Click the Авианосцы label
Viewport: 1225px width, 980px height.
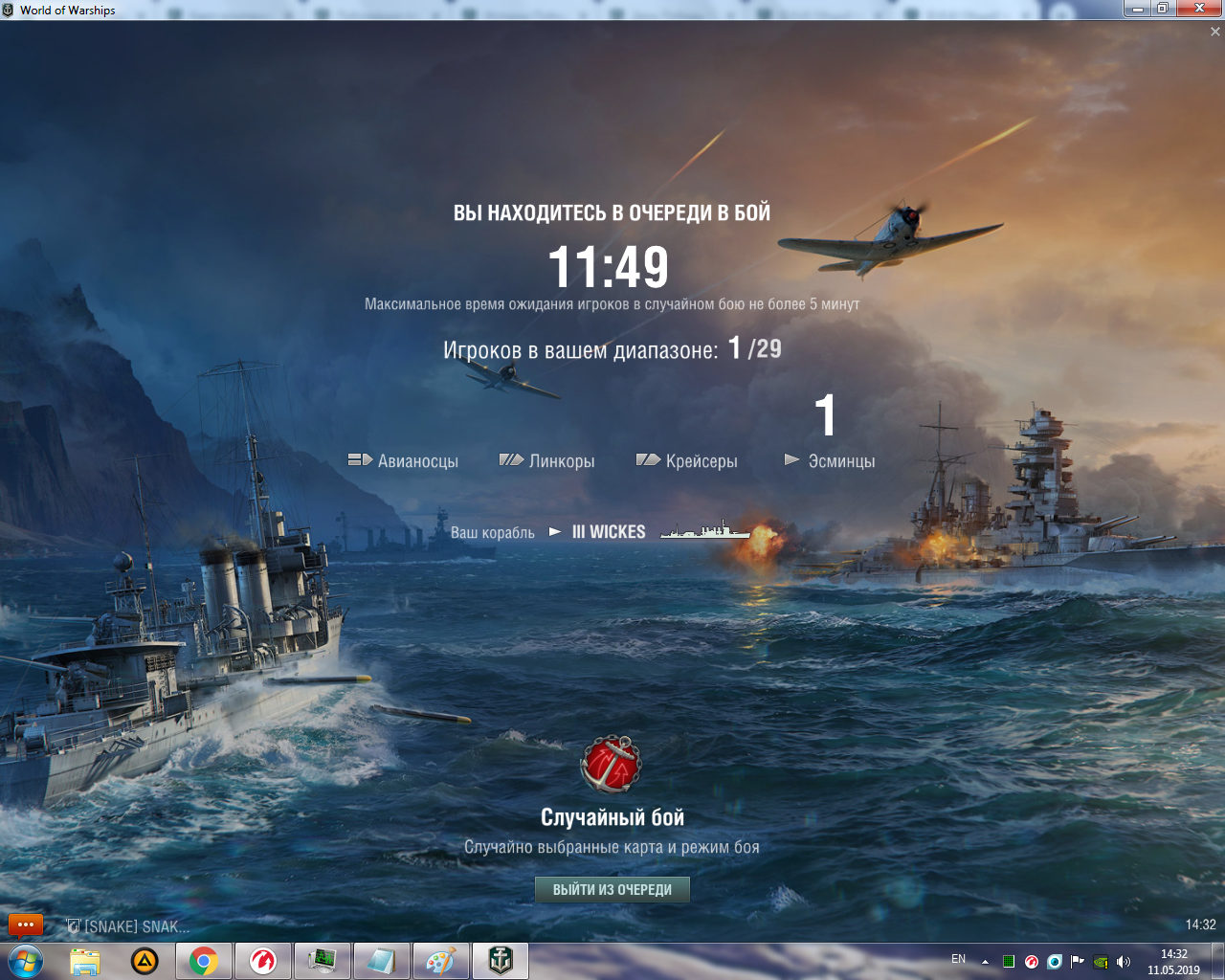[418, 461]
